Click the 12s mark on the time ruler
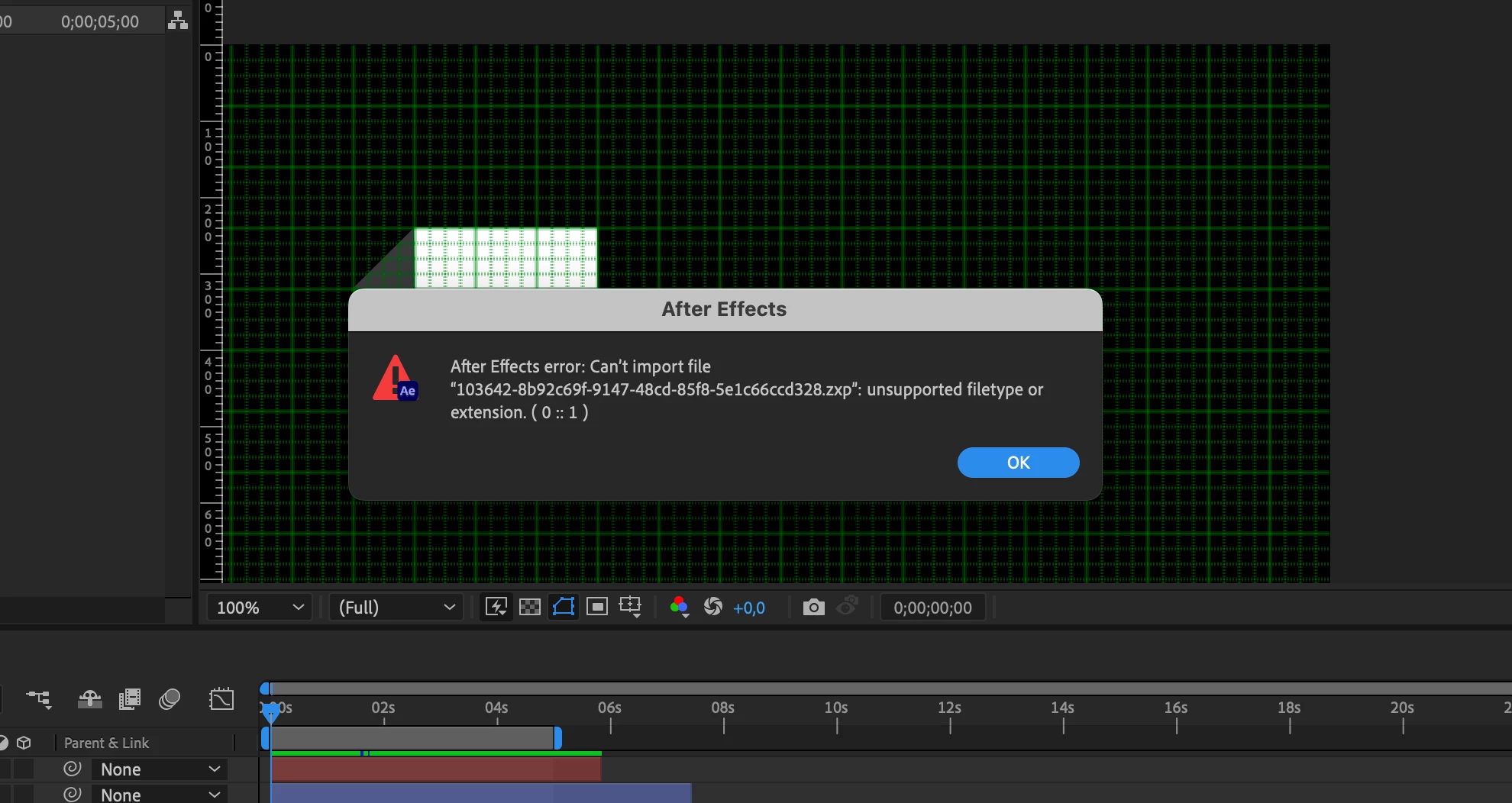The height and width of the screenshot is (803, 1512). [x=949, y=708]
